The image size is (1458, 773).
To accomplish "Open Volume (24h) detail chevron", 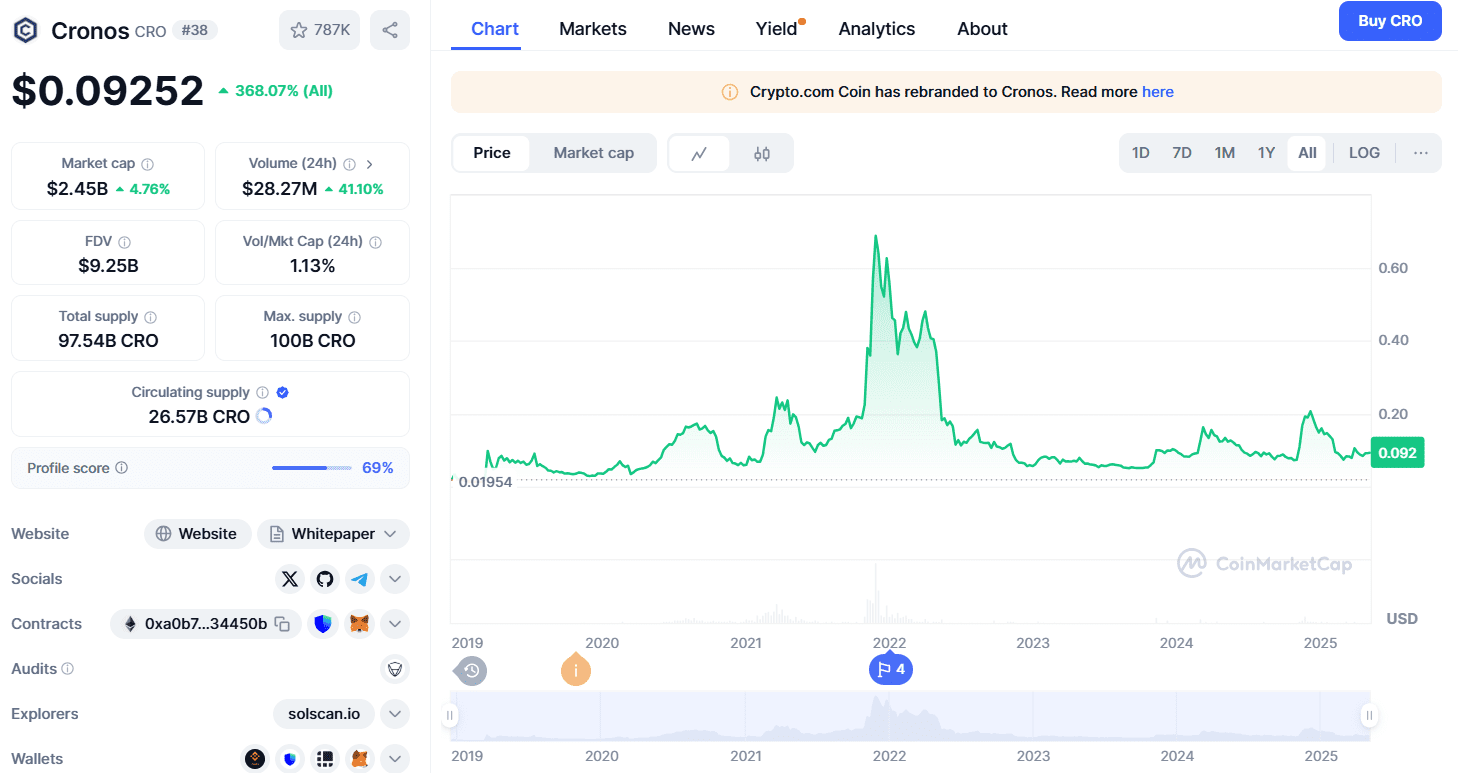I will point(370,164).
